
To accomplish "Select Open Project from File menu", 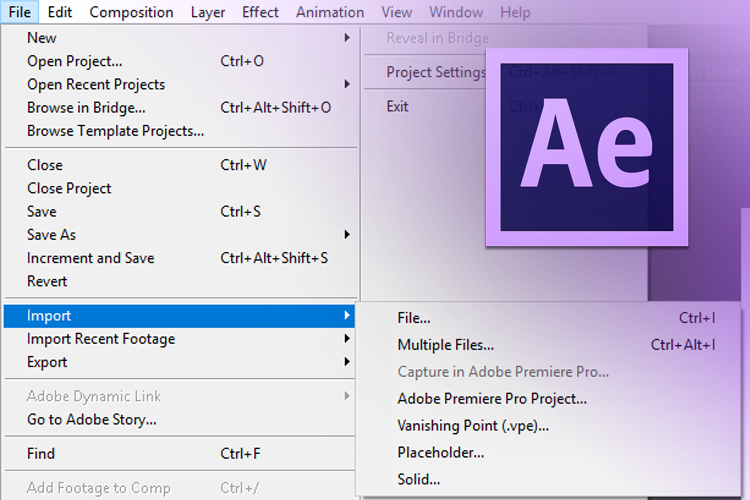I will point(75,61).
